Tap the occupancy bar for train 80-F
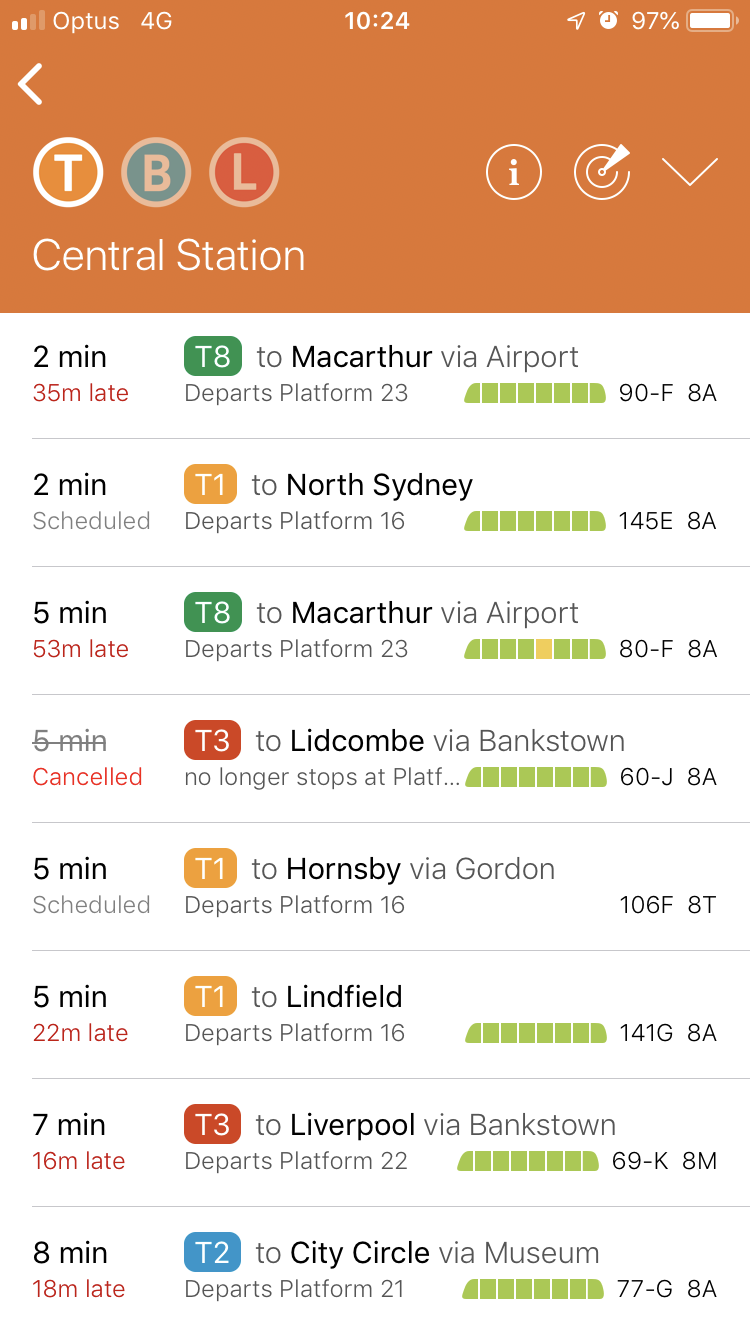 tap(535, 649)
